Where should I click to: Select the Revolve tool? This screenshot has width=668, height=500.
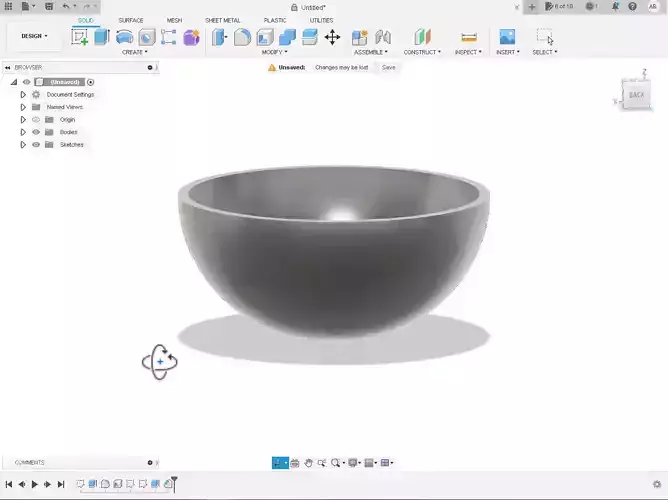[124, 37]
